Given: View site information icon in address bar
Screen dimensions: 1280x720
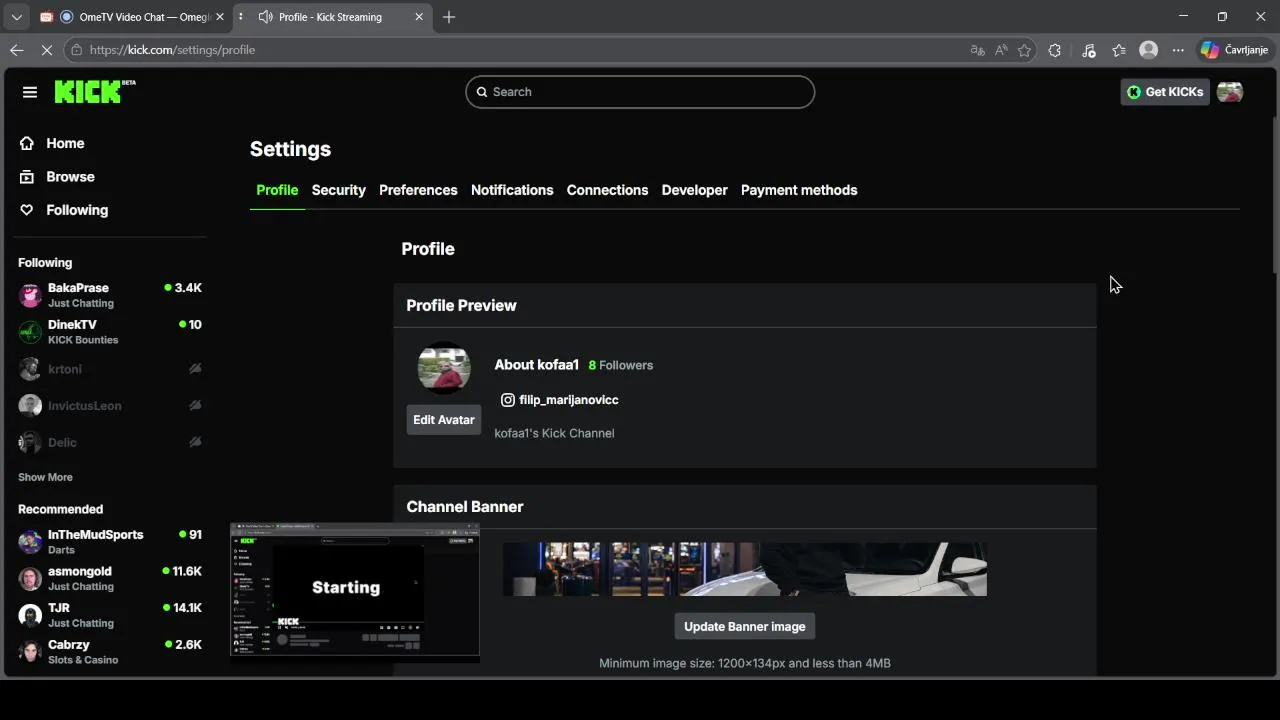Looking at the screenshot, I should coord(76,50).
